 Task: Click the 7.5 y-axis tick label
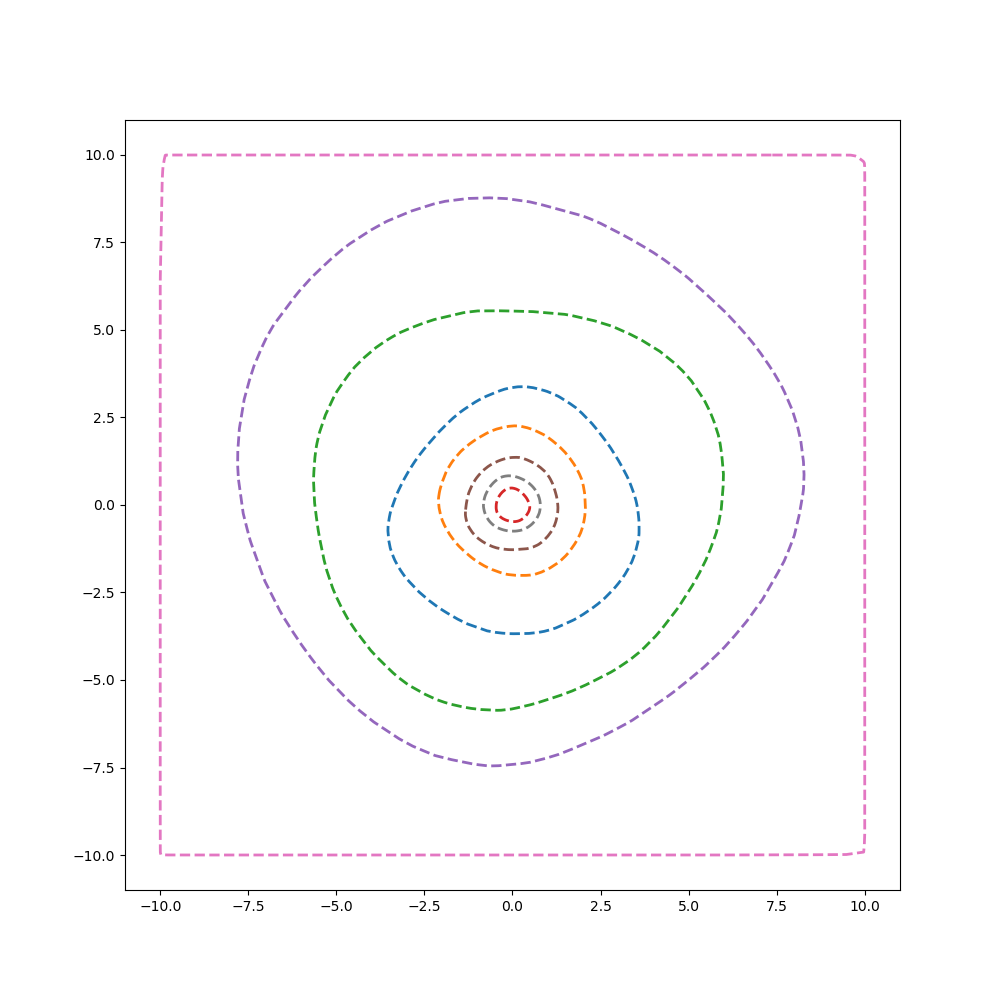(105, 243)
